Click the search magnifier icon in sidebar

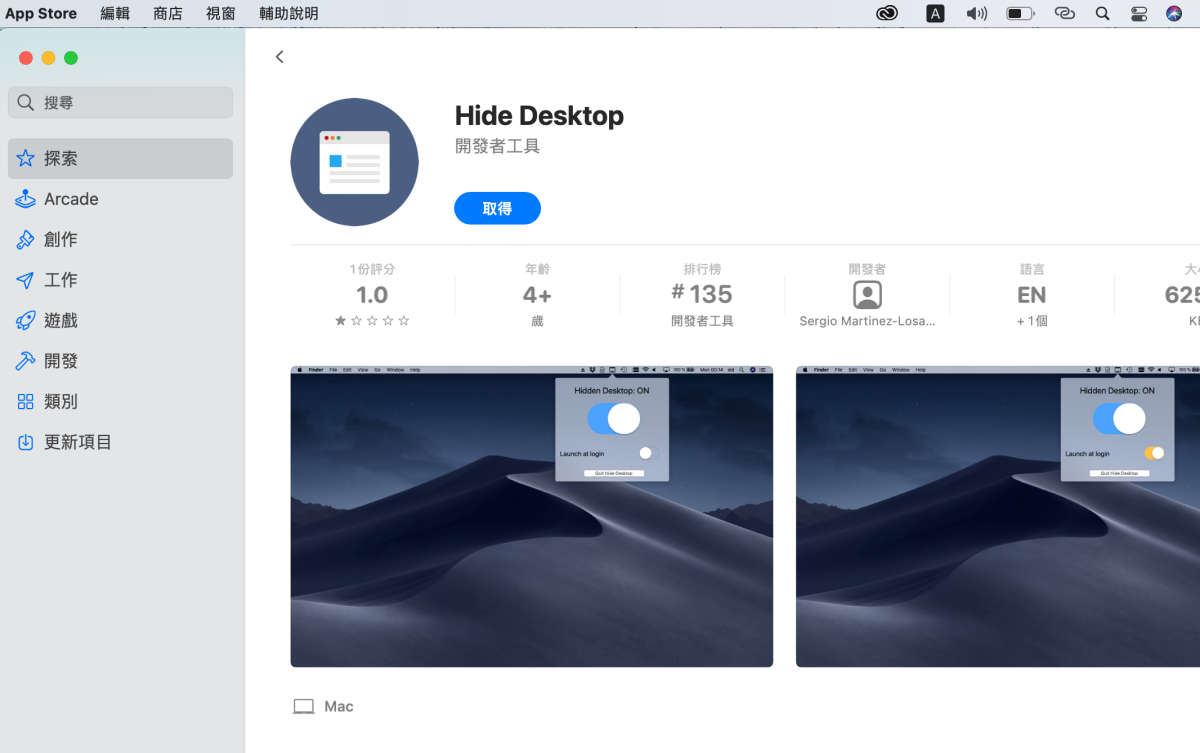point(27,102)
